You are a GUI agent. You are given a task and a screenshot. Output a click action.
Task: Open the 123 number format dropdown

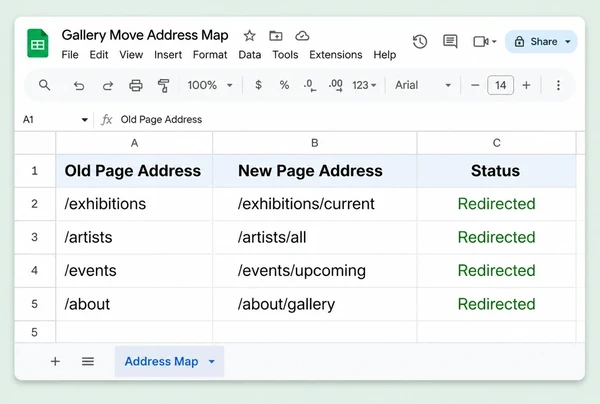click(x=364, y=85)
